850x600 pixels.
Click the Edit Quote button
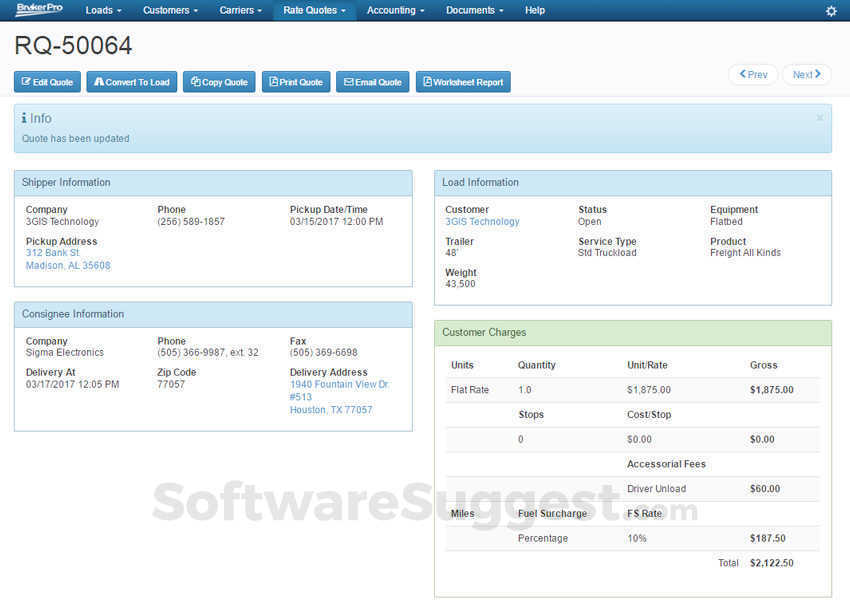tap(47, 82)
